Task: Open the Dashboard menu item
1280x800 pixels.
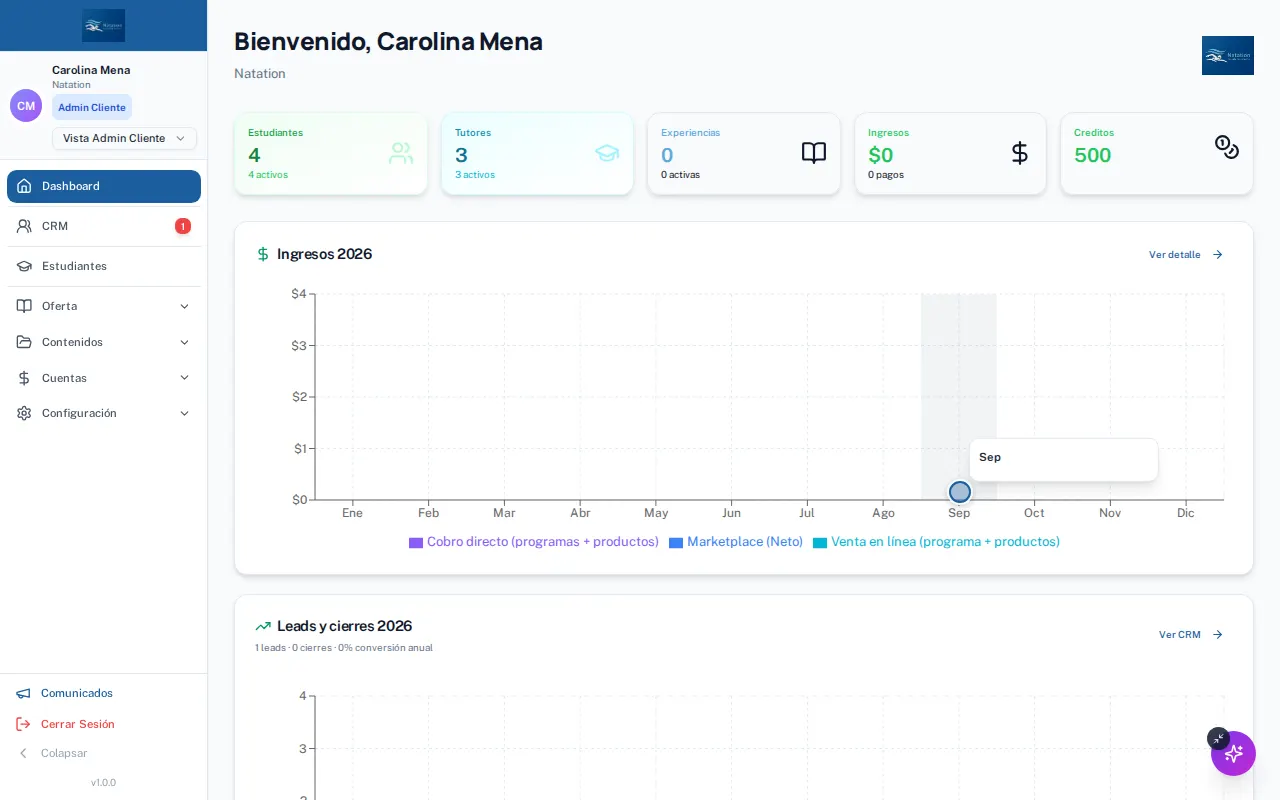Action: (x=104, y=186)
